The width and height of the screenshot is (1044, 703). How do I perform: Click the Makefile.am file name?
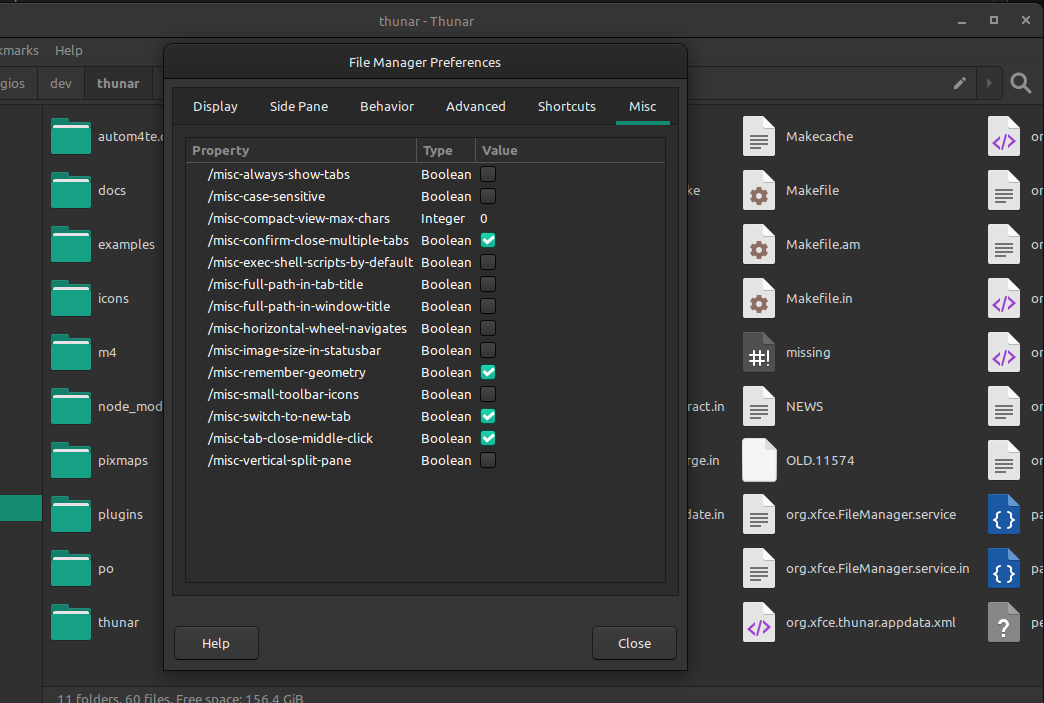coord(823,244)
